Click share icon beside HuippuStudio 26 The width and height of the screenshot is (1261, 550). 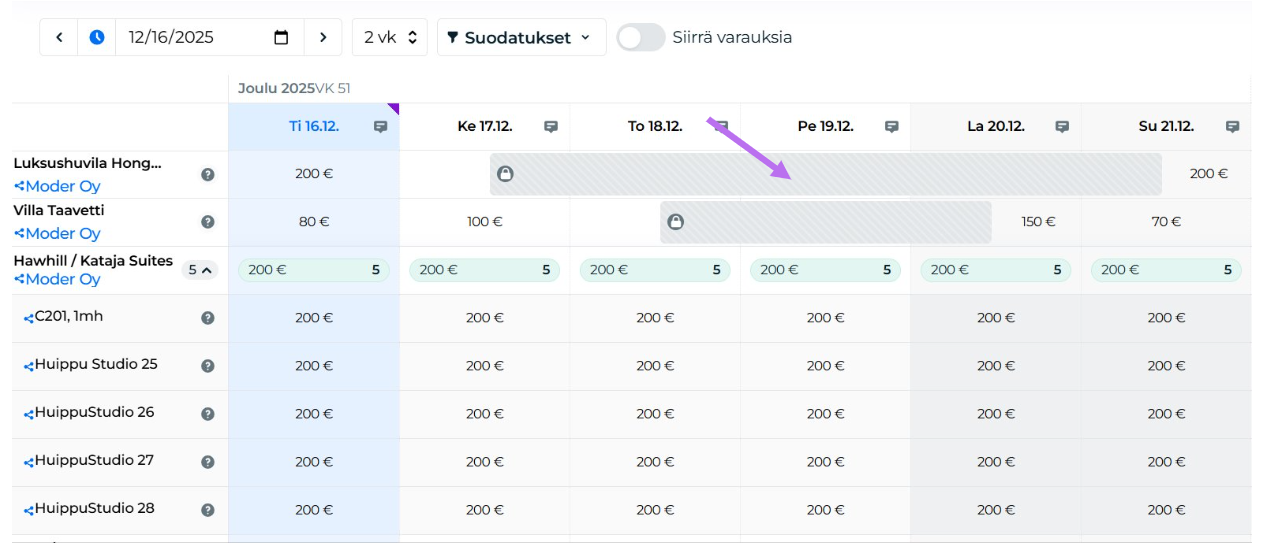(x=29, y=414)
